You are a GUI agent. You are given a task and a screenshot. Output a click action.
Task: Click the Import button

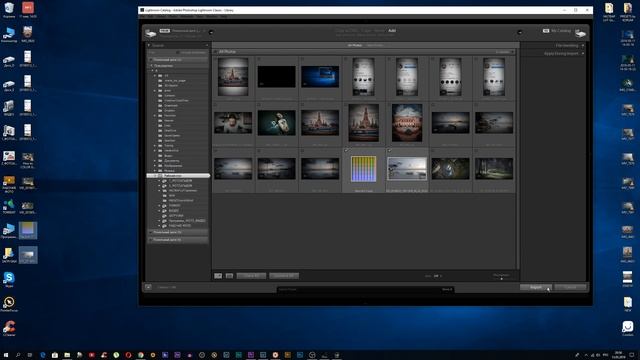coord(536,287)
